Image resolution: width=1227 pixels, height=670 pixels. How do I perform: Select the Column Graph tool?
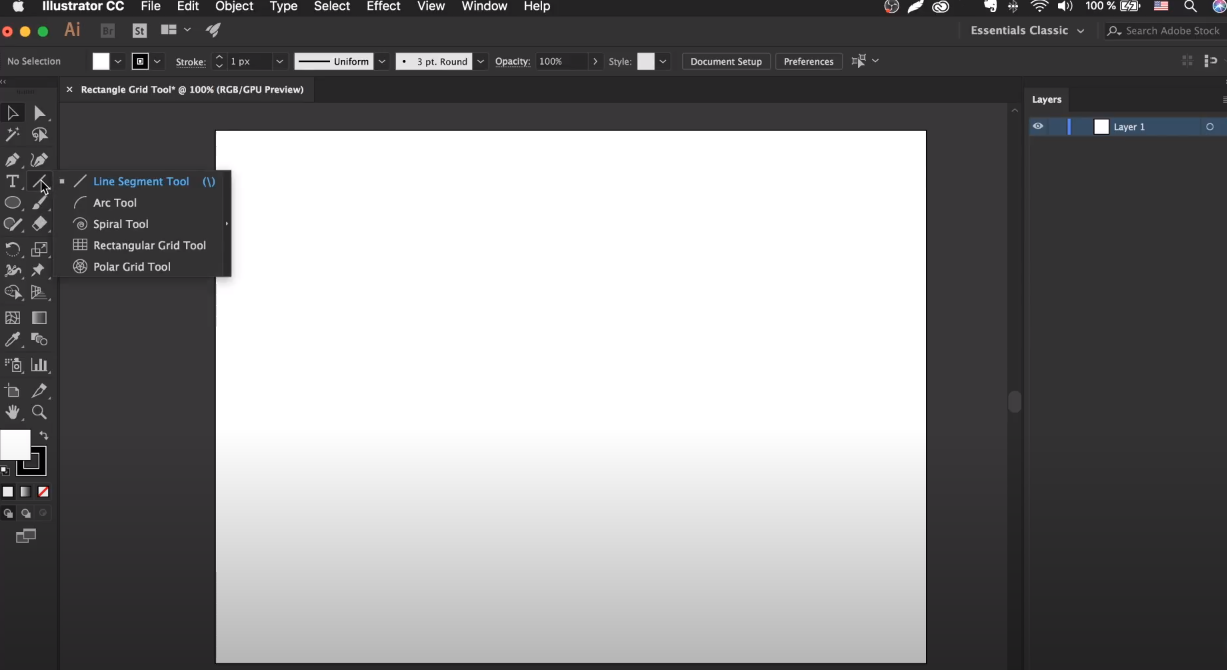pos(39,365)
